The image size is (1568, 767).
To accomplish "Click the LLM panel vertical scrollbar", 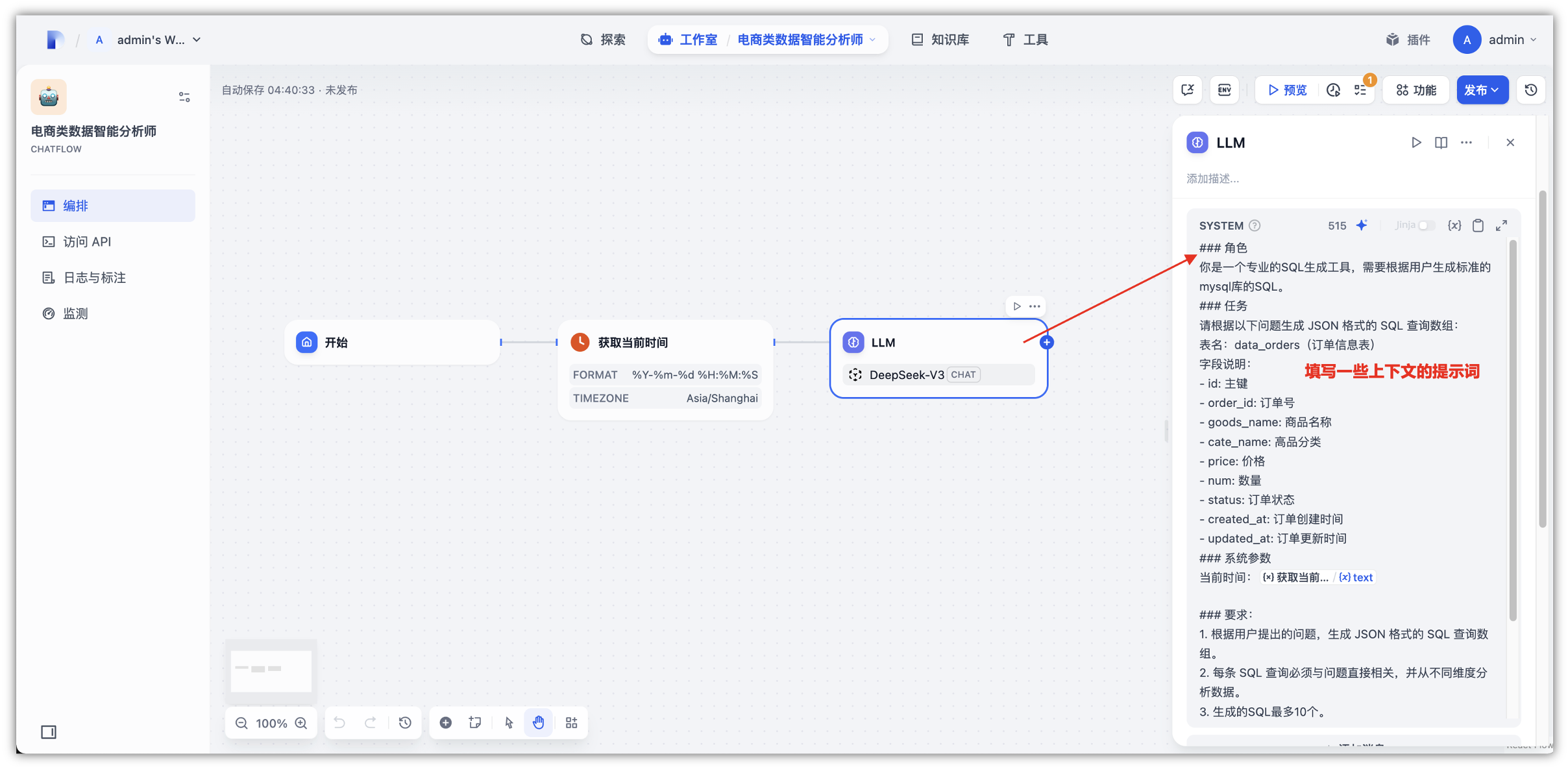I will click(x=1542, y=359).
